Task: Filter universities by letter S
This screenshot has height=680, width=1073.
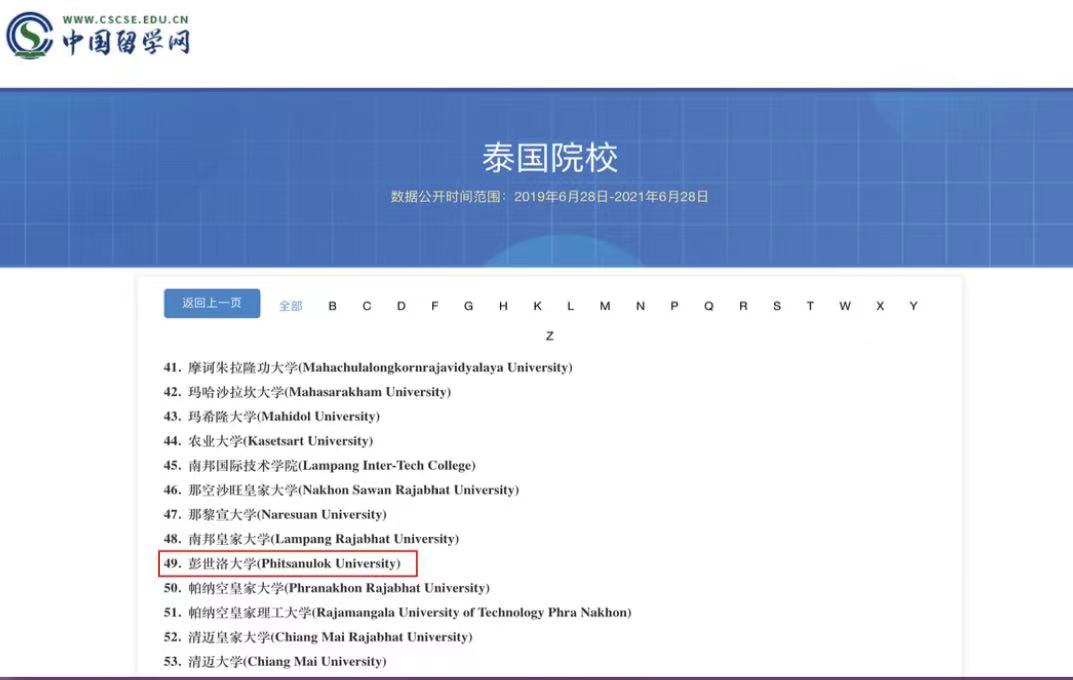Action: (x=777, y=306)
